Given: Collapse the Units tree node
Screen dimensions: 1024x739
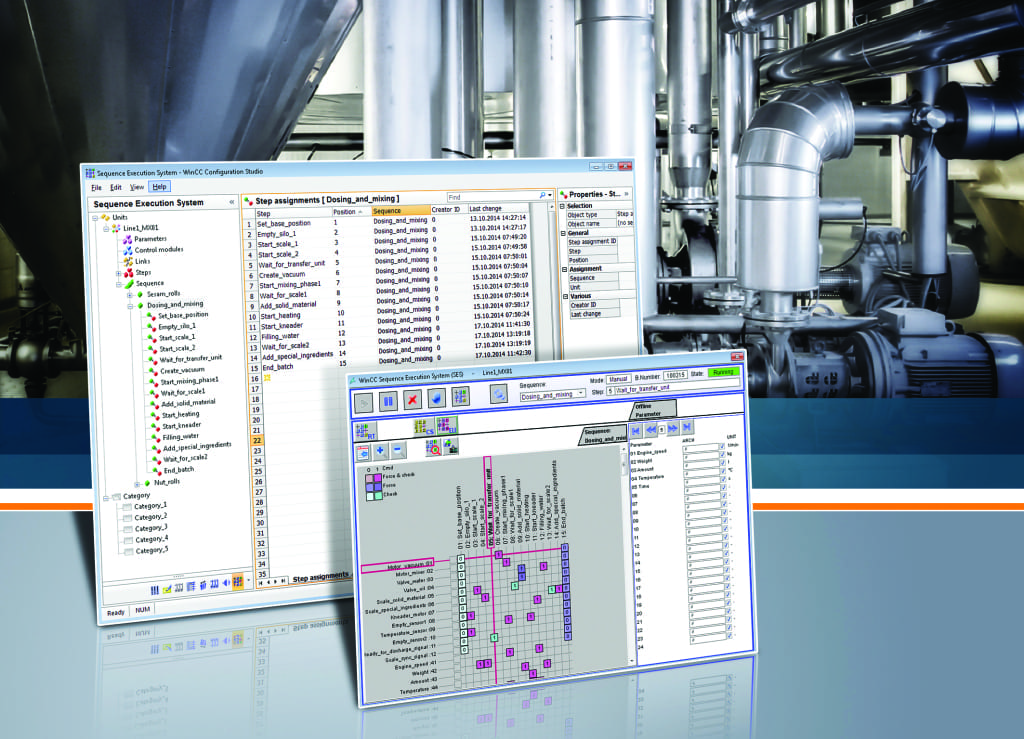Looking at the screenshot, I should [95, 218].
